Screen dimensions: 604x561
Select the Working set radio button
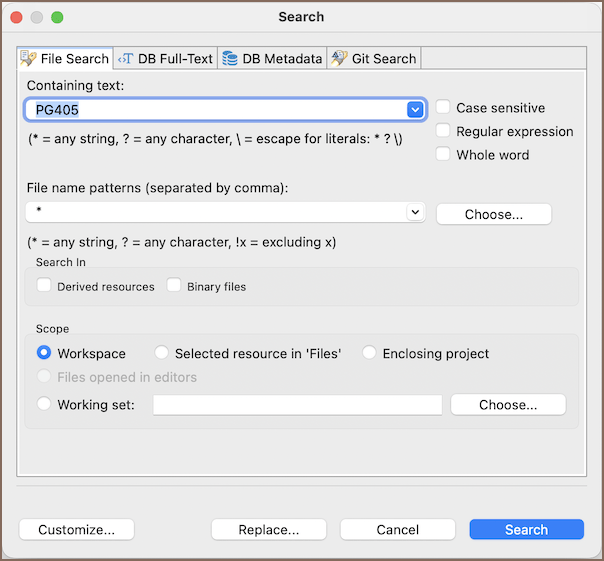pyautogui.click(x=44, y=404)
